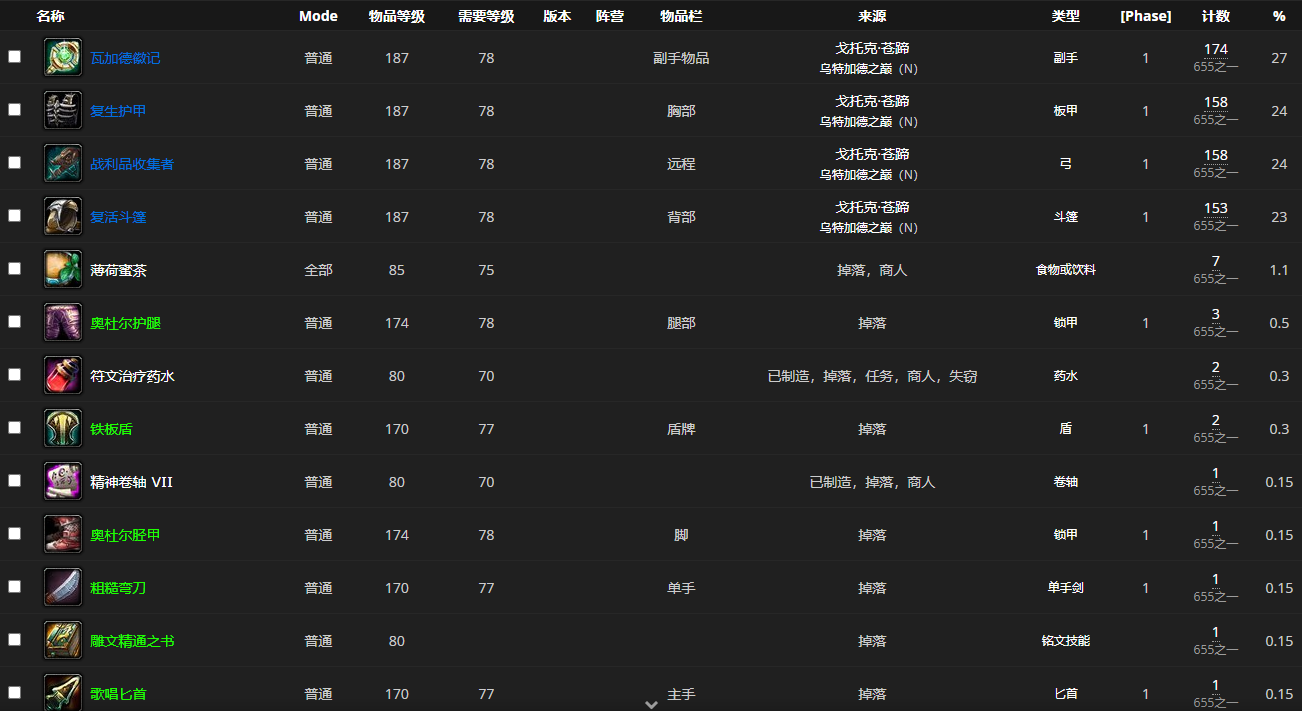Click the 歌唱匕首 dagger icon
1302x711 pixels.
pos(63,692)
